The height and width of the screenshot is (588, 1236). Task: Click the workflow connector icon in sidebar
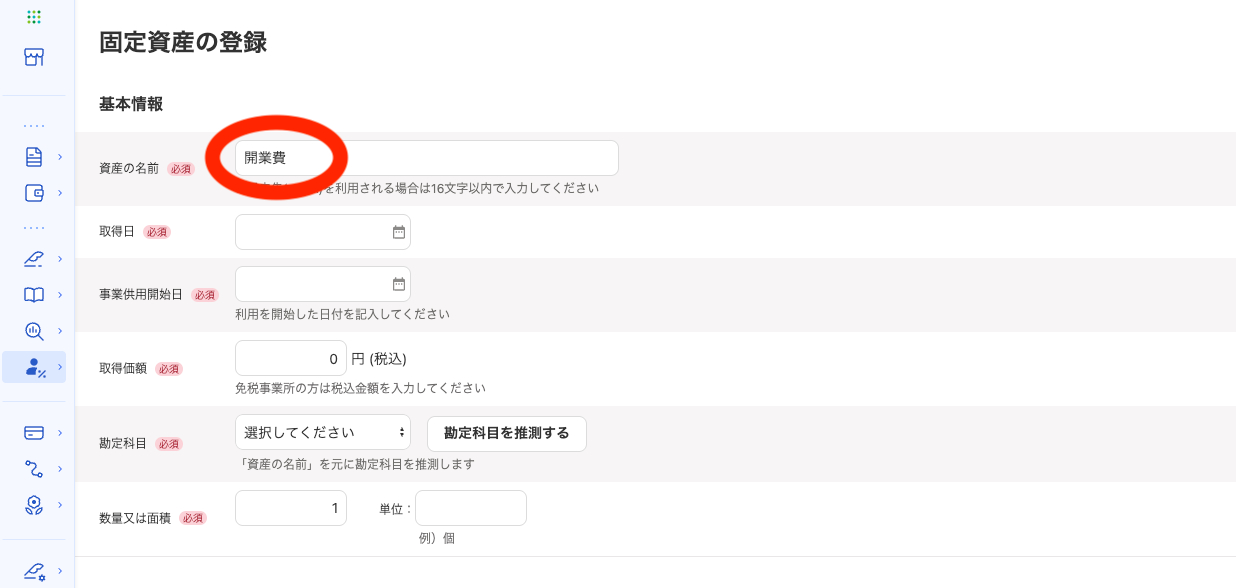(x=36, y=468)
